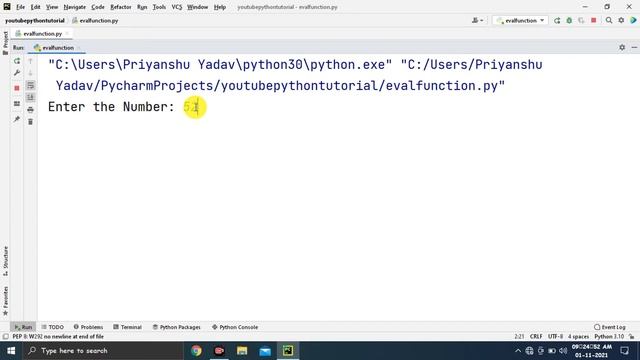The width and height of the screenshot is (640, 360).
Task: Click evalfunction.py breadcrumb in navigation bar
Action: (x=95, y=20)
